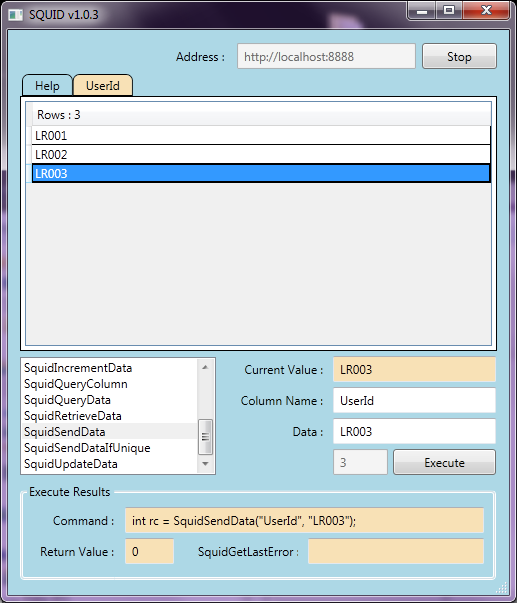Viewport: 517px width, 603px height.
Task: Select the UserId tab
Action: pyautogui.click(x=103, y=85)
